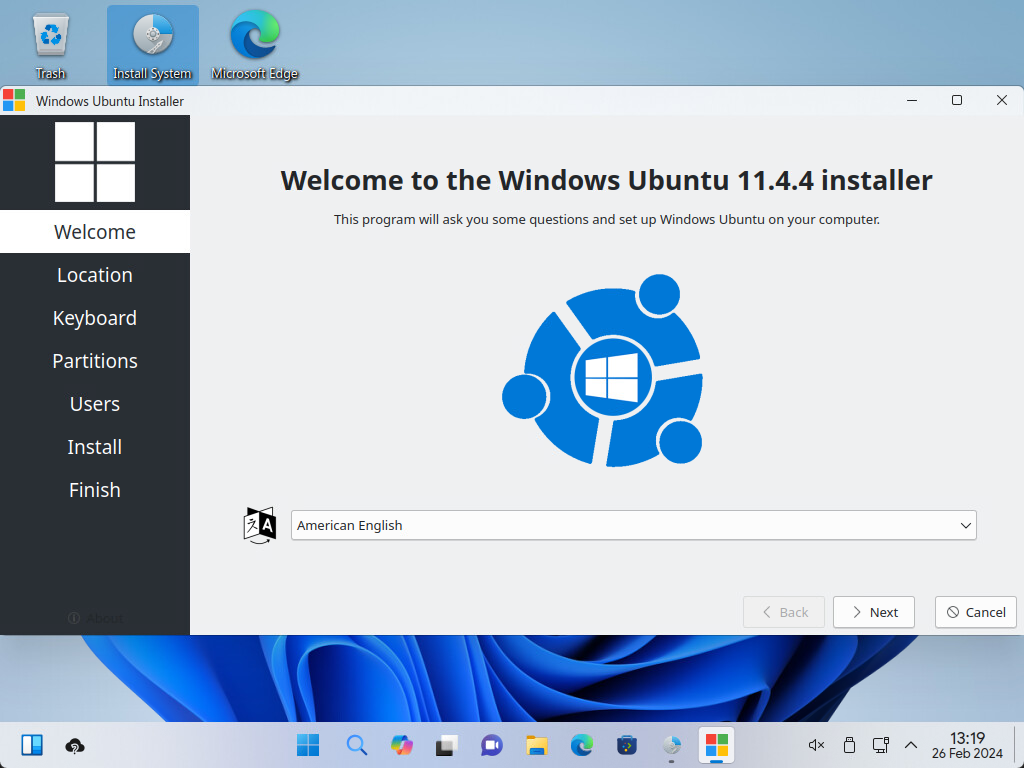The image size is (1024, 768).
Task: Open the widgets panel icon on taskbar
Action: pos(32,745)
